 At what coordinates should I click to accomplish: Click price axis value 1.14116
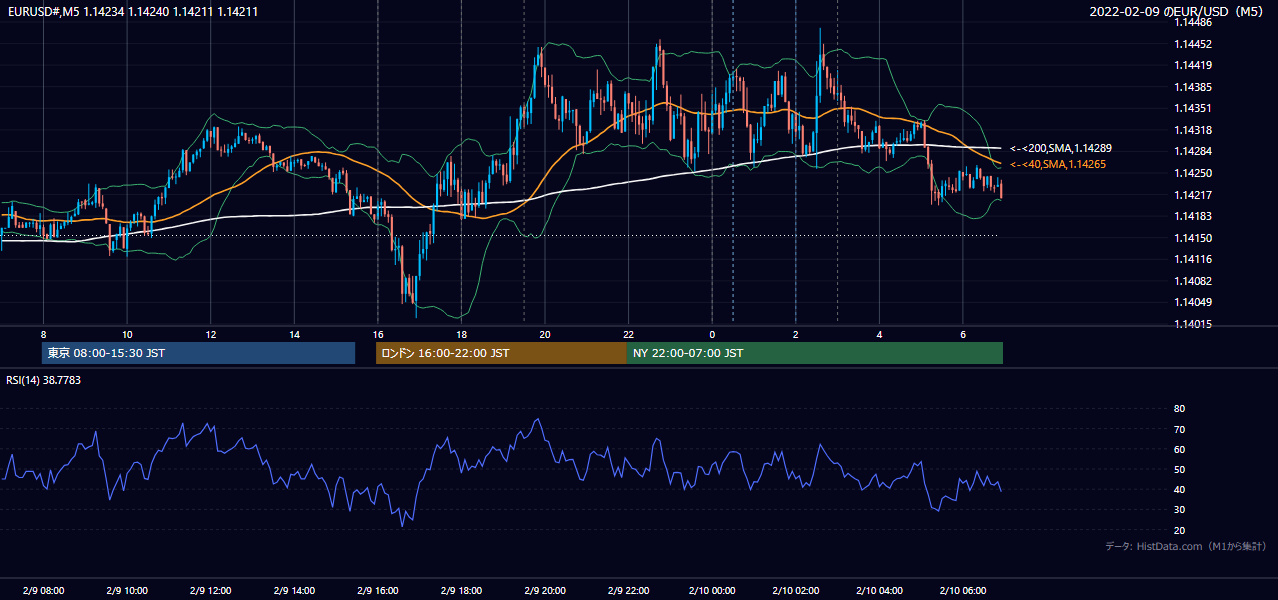[1193, 259]
